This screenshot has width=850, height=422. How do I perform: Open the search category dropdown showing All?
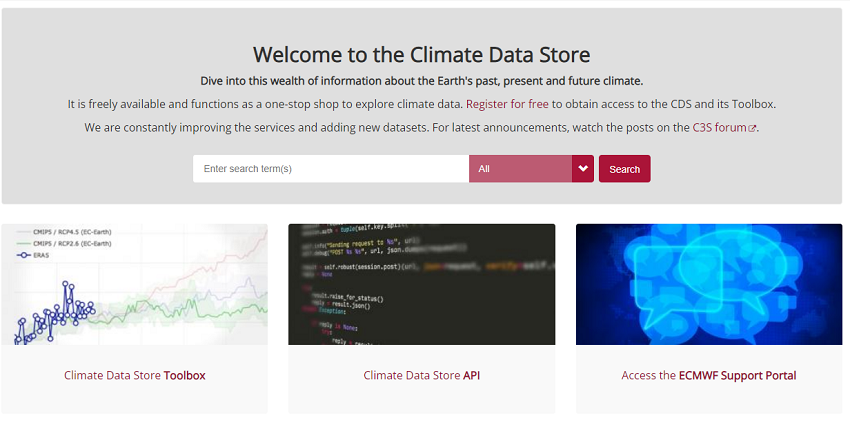(520, 169)
